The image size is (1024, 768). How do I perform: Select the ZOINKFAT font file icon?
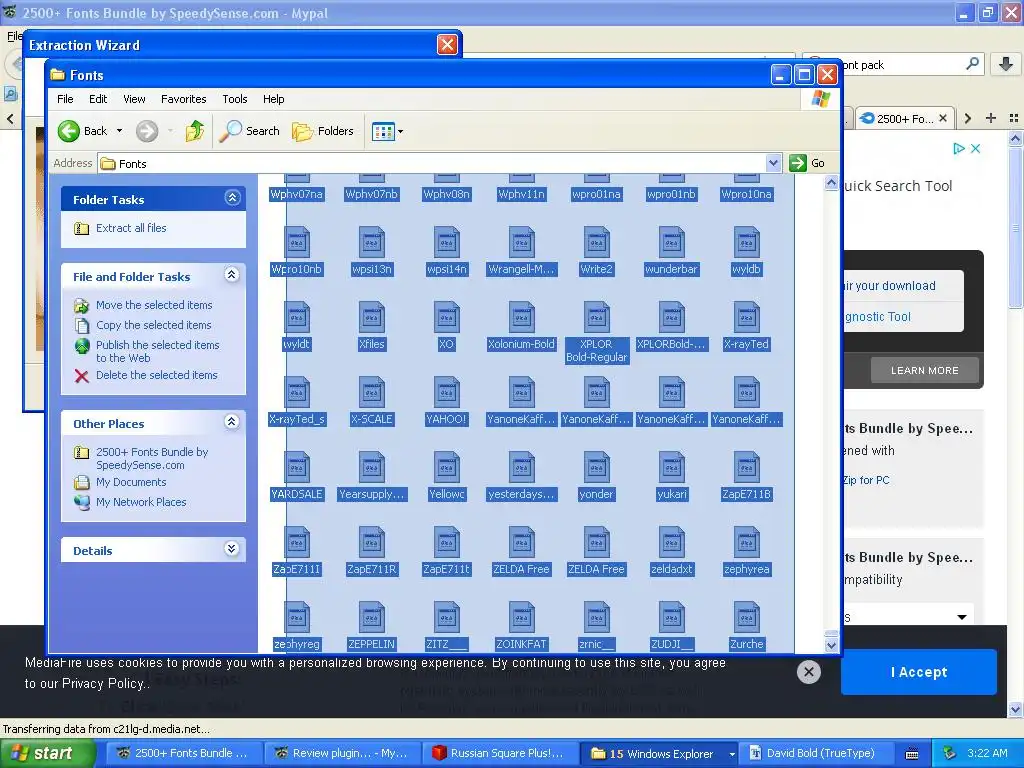point(521,618)
